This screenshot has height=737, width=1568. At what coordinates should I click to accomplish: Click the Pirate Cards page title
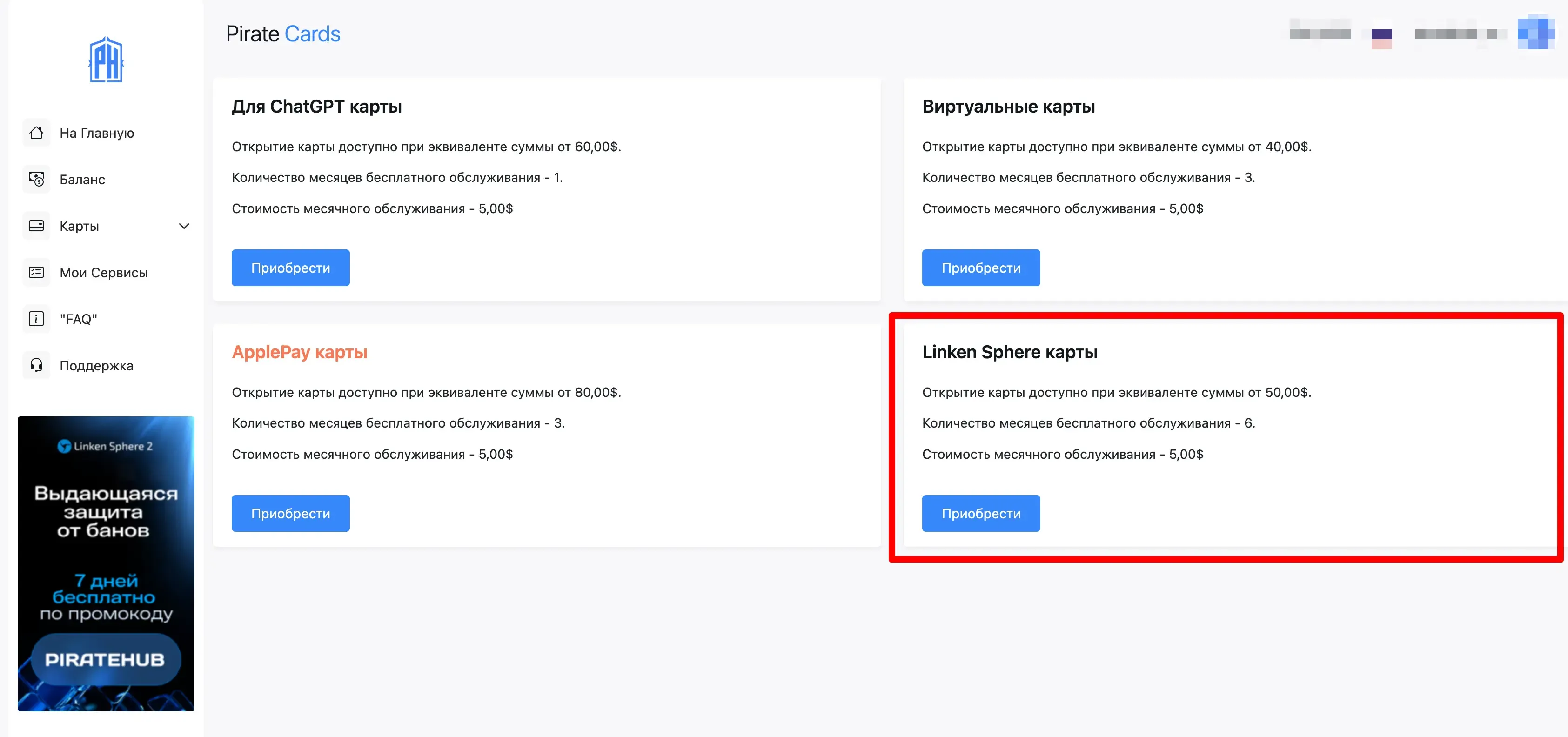click(x=283, y=33)
